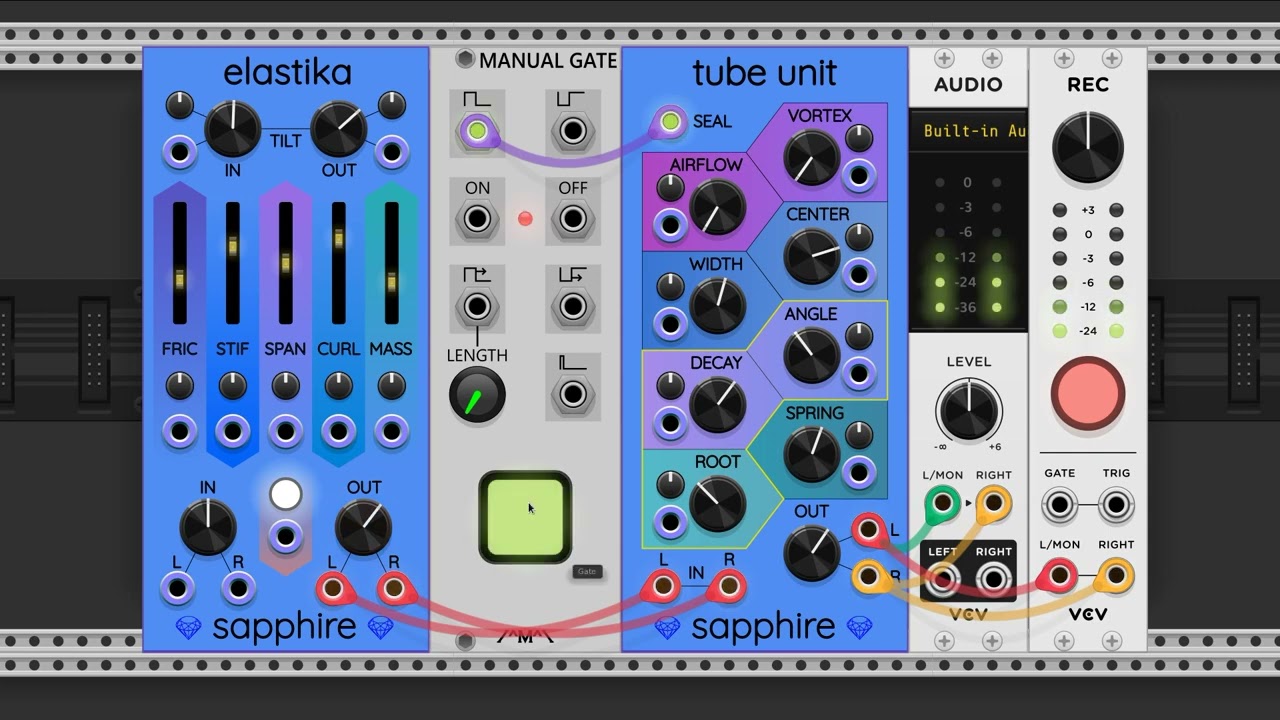1280x720 pixels.
Task: Click the STIF attenuverter small knob
Action: (232, 385)
